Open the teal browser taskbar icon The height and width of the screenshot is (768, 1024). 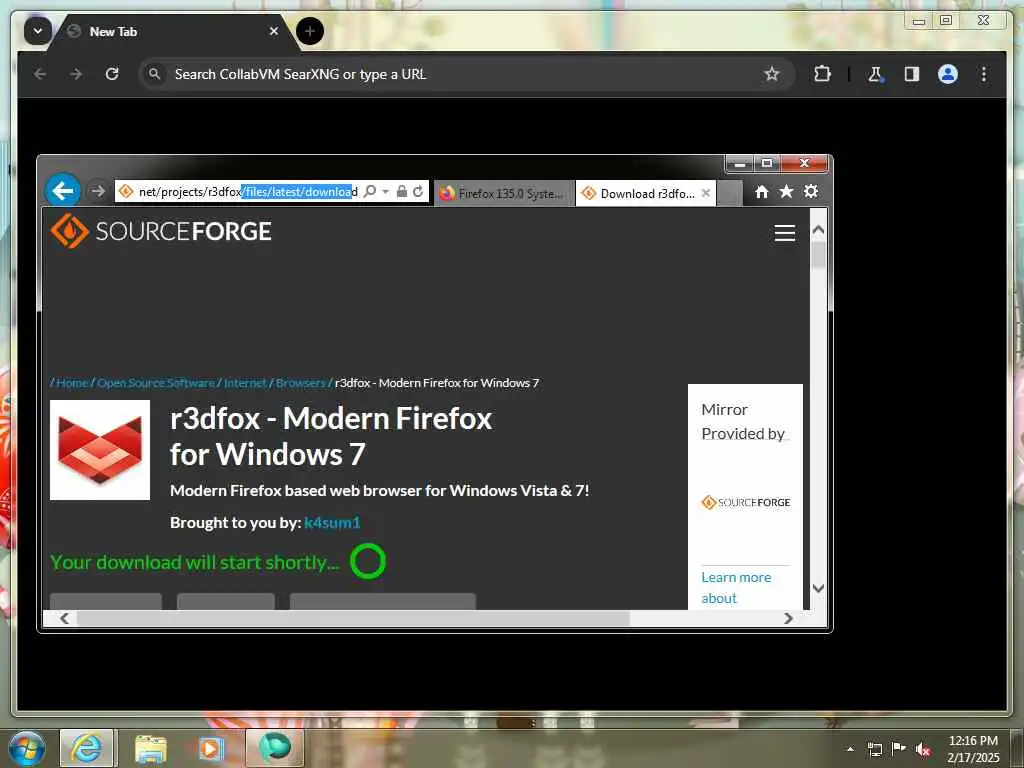click(x=274, y=748)
